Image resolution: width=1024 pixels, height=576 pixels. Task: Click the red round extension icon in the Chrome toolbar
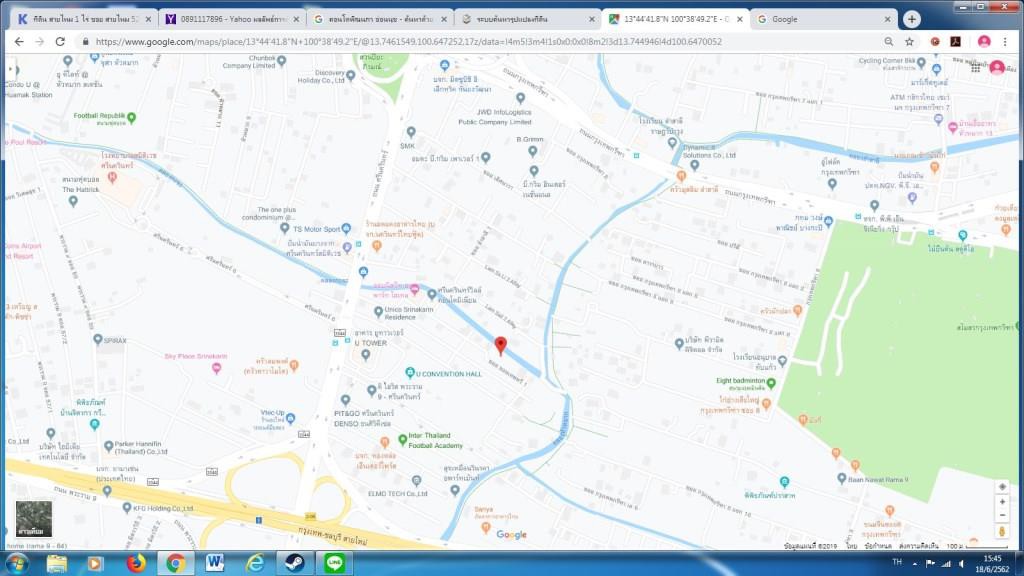935,42
